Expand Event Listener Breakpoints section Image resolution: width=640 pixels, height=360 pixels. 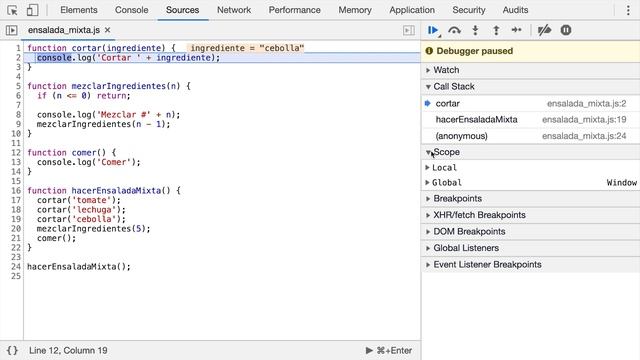[530, 264]
